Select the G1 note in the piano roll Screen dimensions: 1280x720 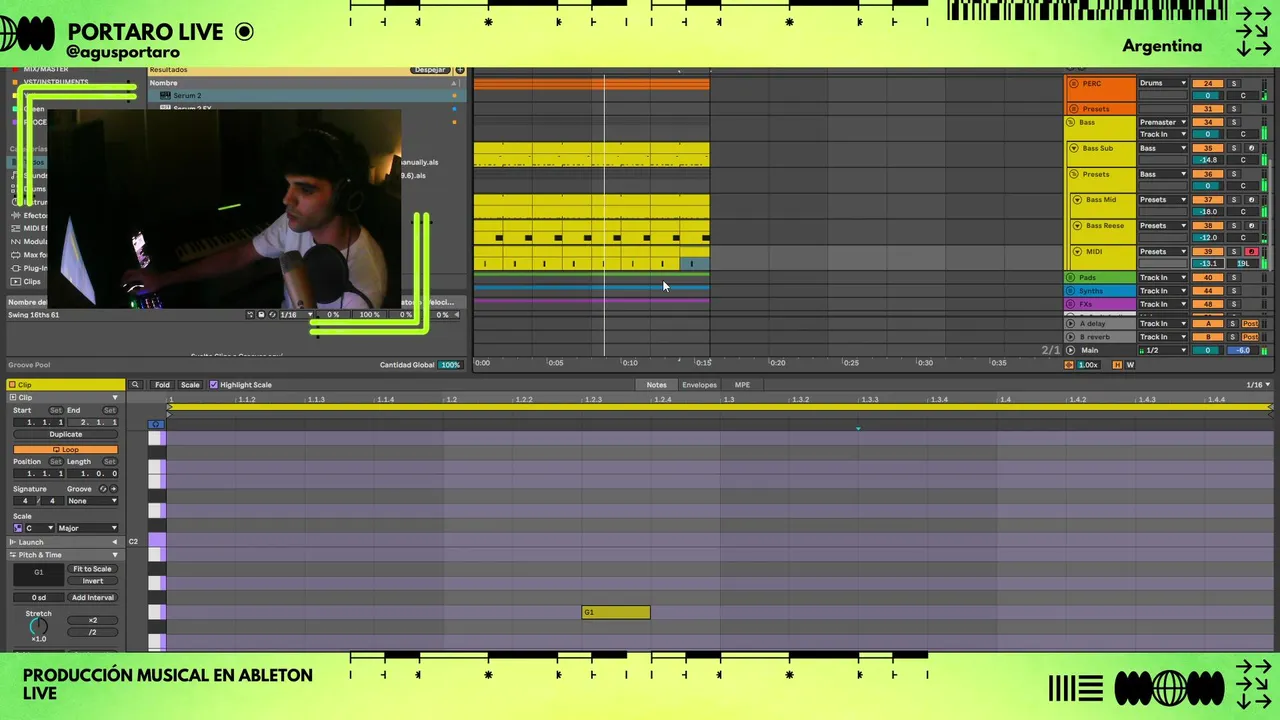(616, 612)
